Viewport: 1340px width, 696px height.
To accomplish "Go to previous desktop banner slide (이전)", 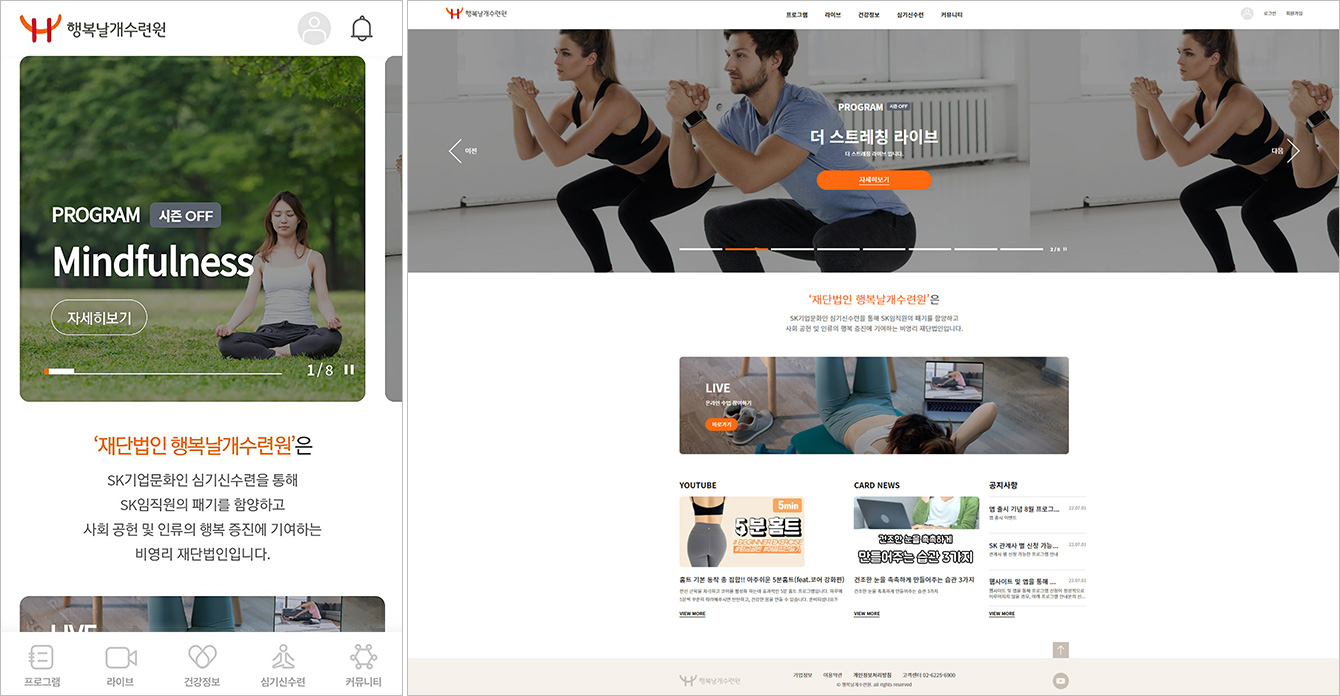I will coord(456,151).
